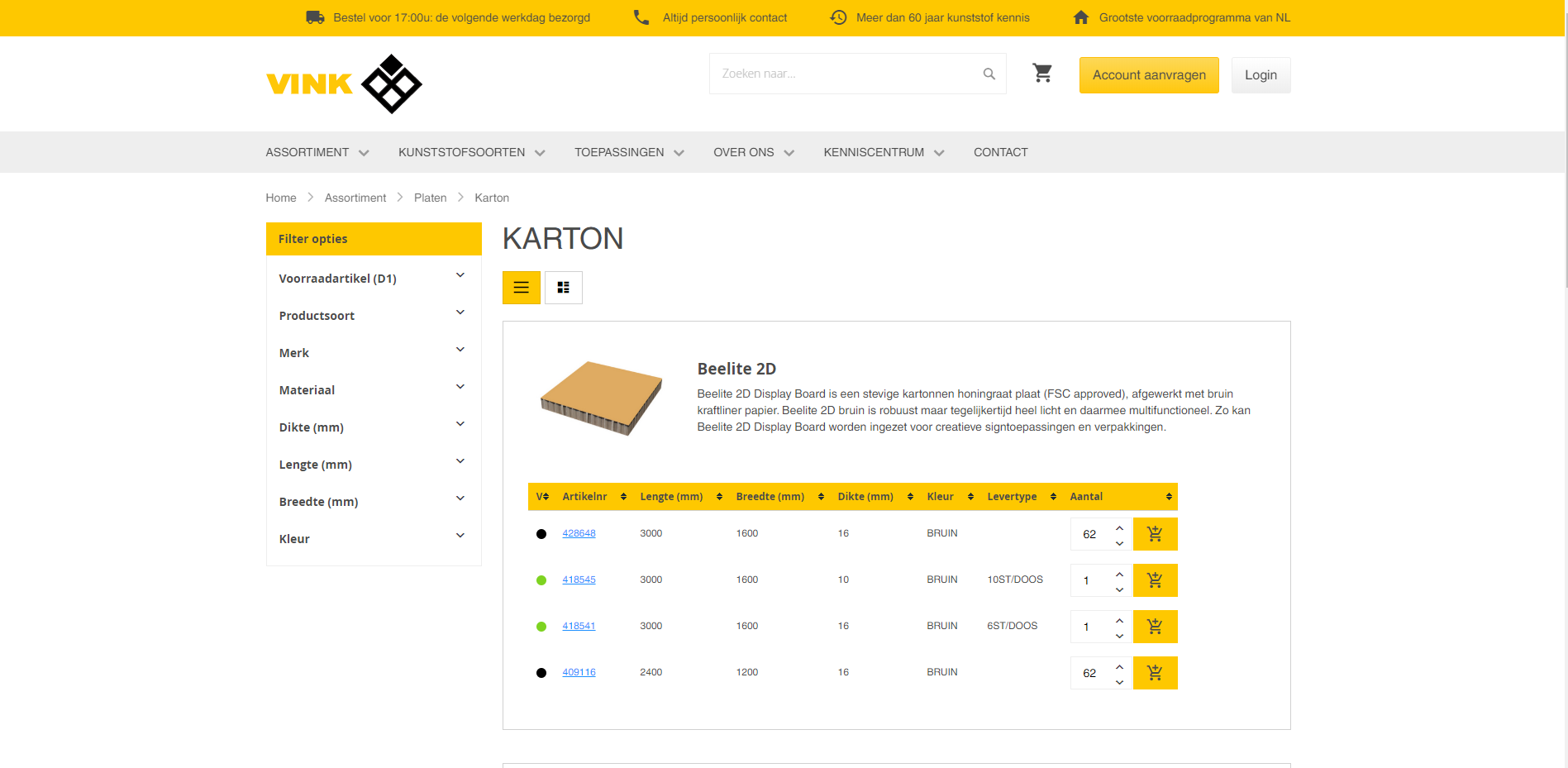Add article 418541 to cart
This screenshot has width=1568, height=768.
tap(1155, 627)
